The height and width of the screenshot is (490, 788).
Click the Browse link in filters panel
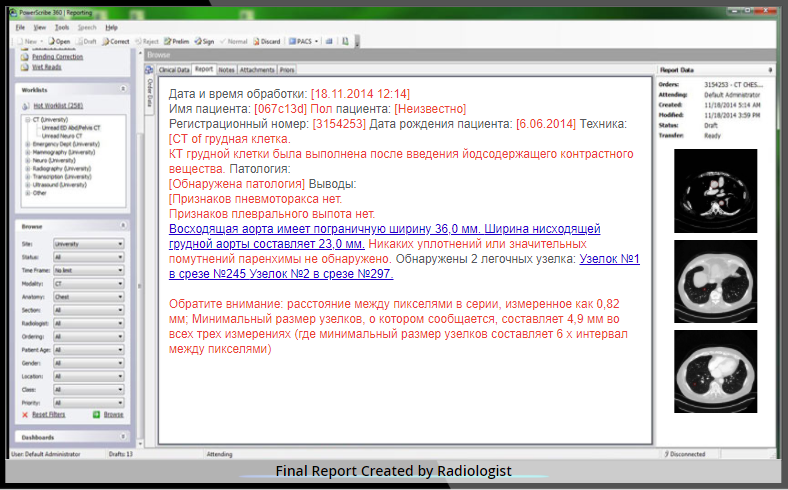click(114, 414)
